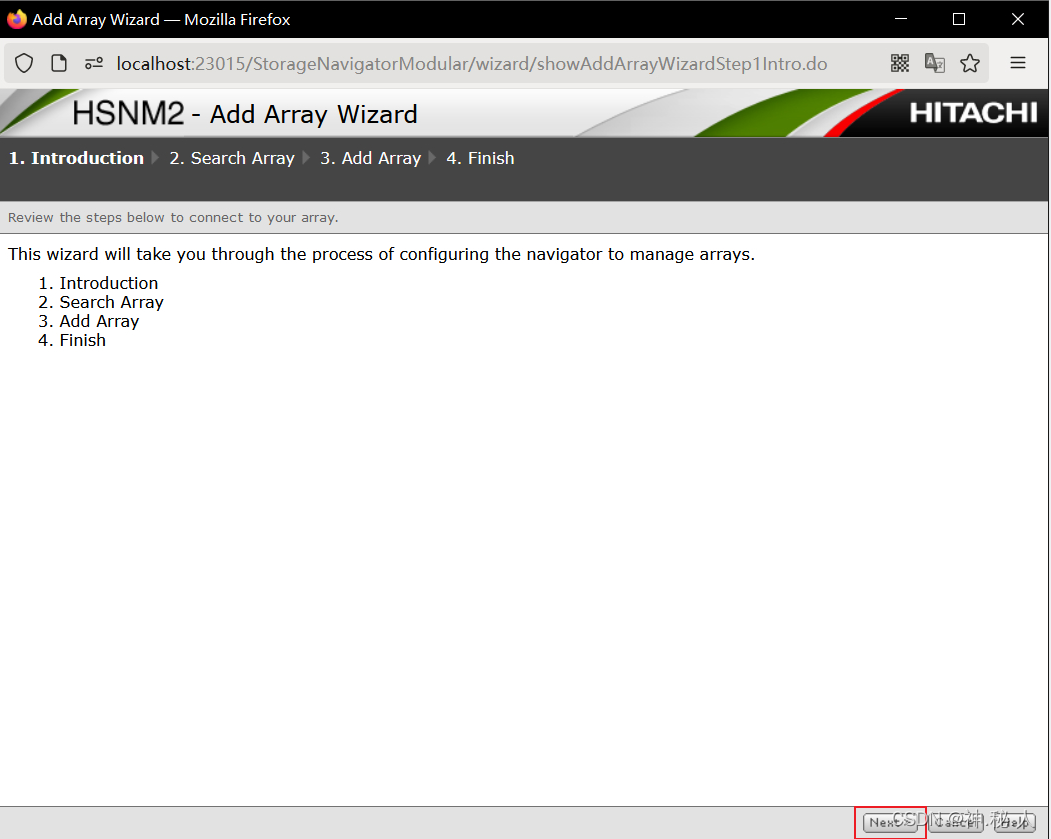Click the Firefox logo in the title bar
1051x839 pixels.
16,19
